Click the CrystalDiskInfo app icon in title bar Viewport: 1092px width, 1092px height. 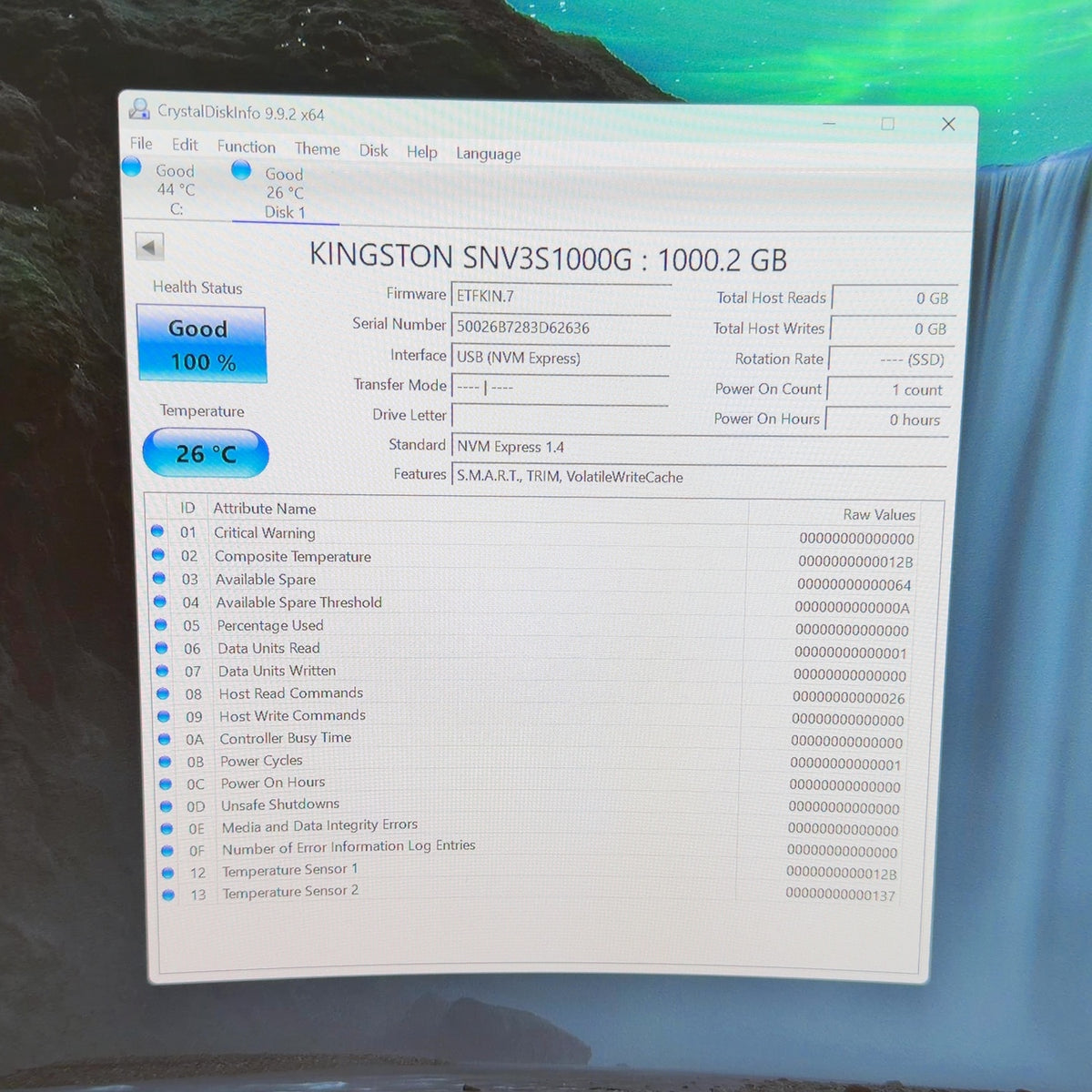tap(139, 109)
